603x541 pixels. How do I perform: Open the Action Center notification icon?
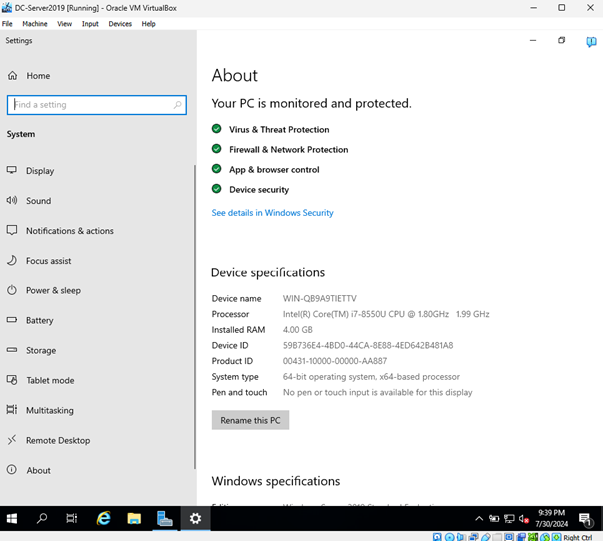(x=585, y=518)
